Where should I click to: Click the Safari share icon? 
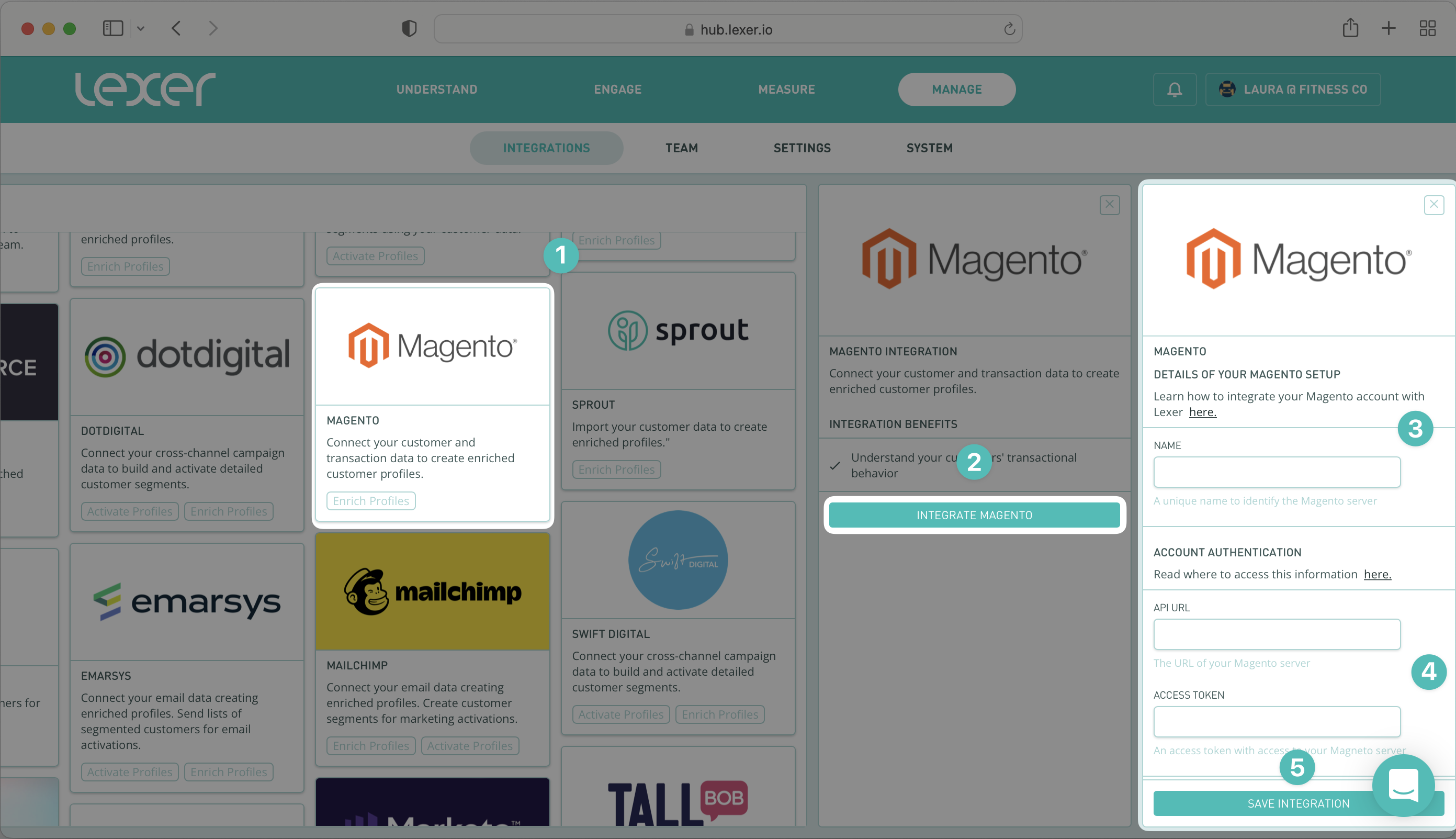pos(1350,28)
